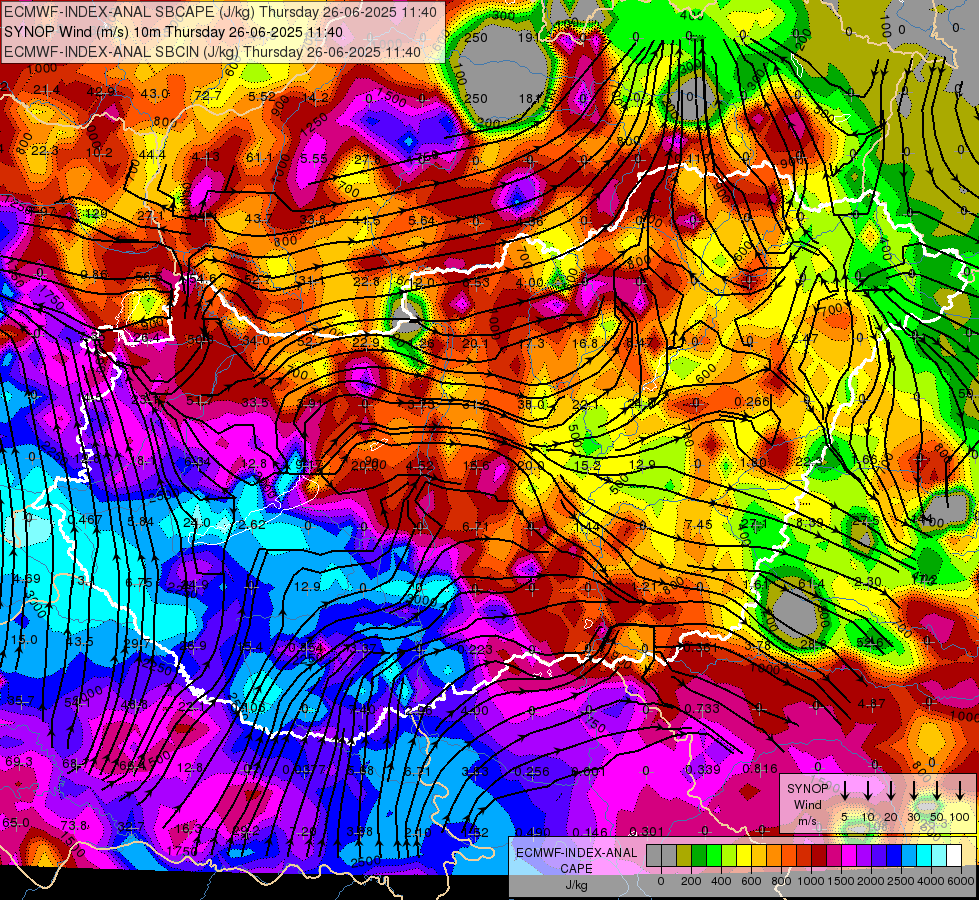
Task: Click the 14.2 CIN value on map
Action: point(315,97)
